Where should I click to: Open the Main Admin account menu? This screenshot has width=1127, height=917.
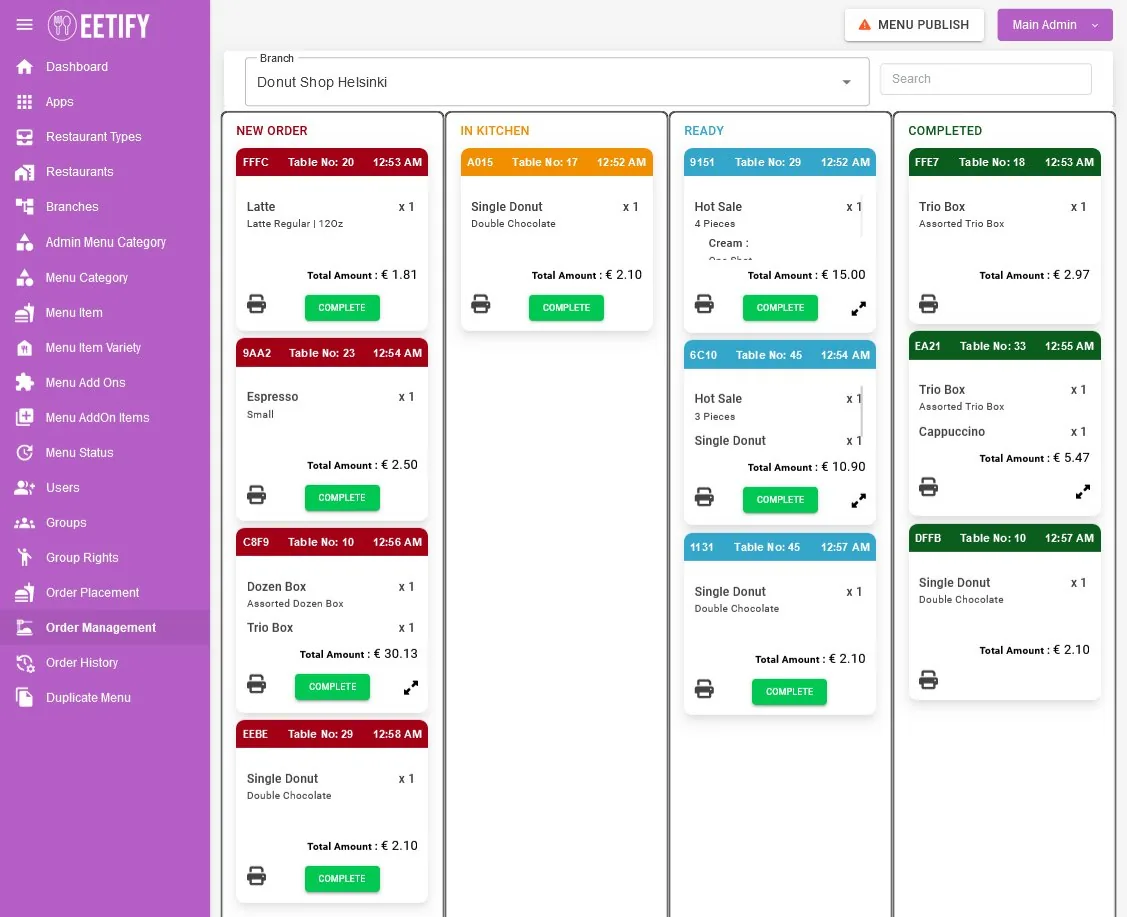(1054, 25)
